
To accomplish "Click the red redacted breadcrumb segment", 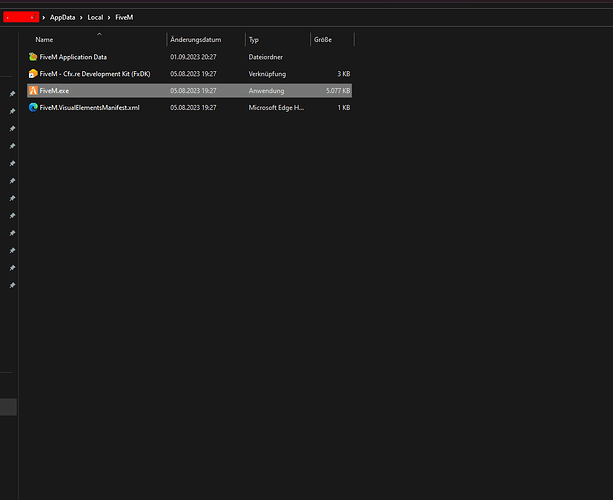I will [x=20, y=17].
